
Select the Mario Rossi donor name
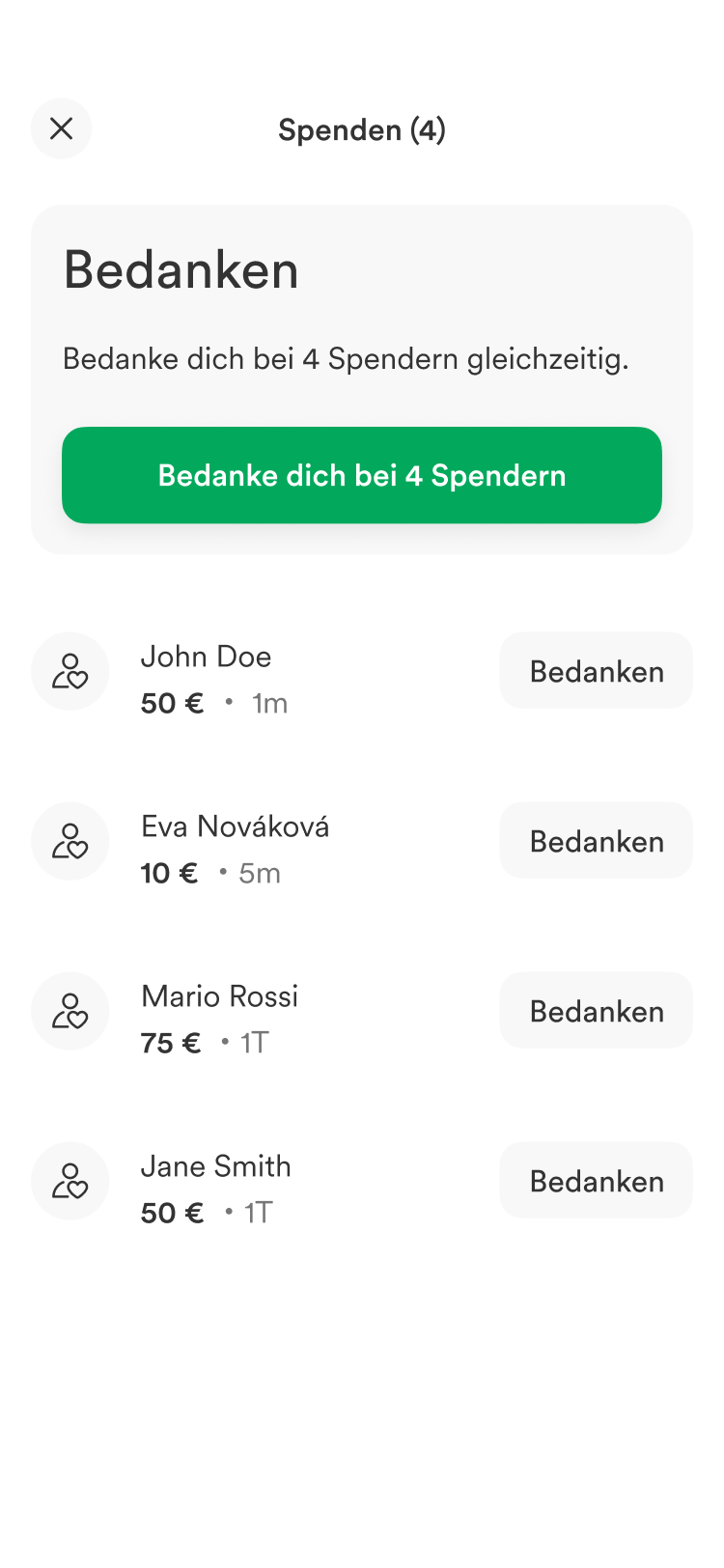tap(219, 996)
